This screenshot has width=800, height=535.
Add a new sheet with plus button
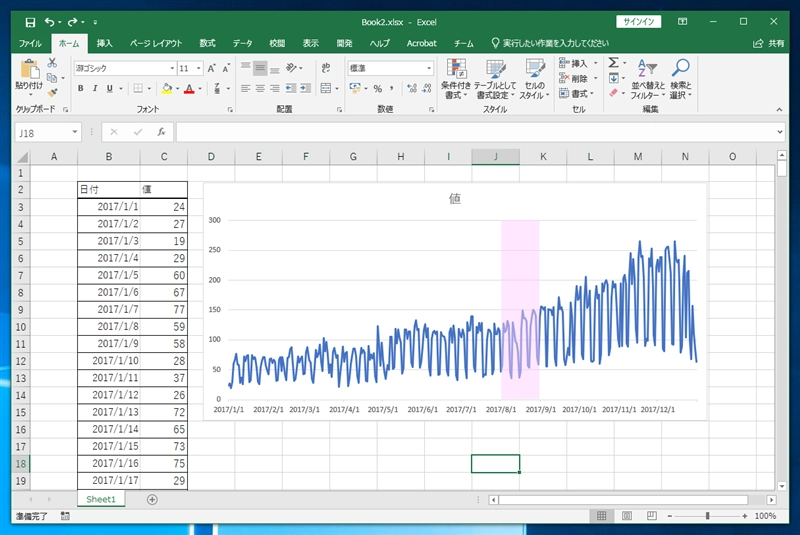(x=152, y=499)
